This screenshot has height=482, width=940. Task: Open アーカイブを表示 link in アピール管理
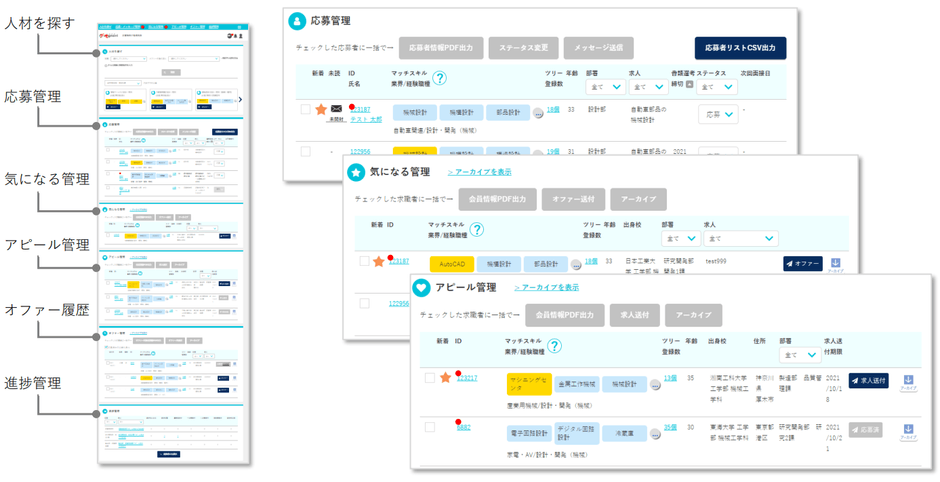pos(546,287)
